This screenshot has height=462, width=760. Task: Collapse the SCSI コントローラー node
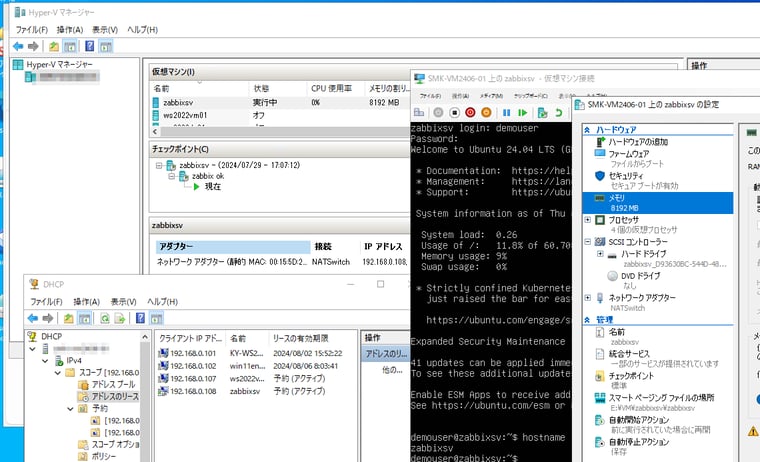587,241
